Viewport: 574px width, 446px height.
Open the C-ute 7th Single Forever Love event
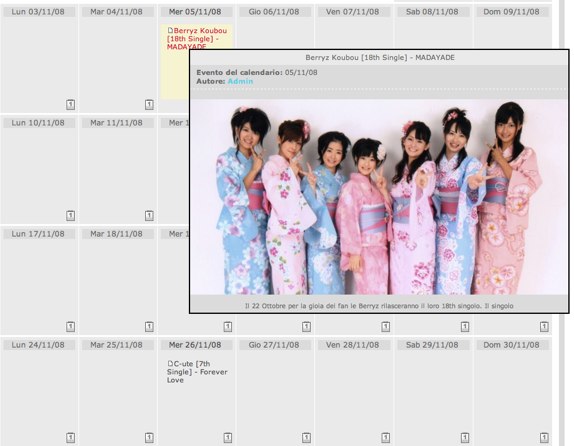(x=198, y=372)
